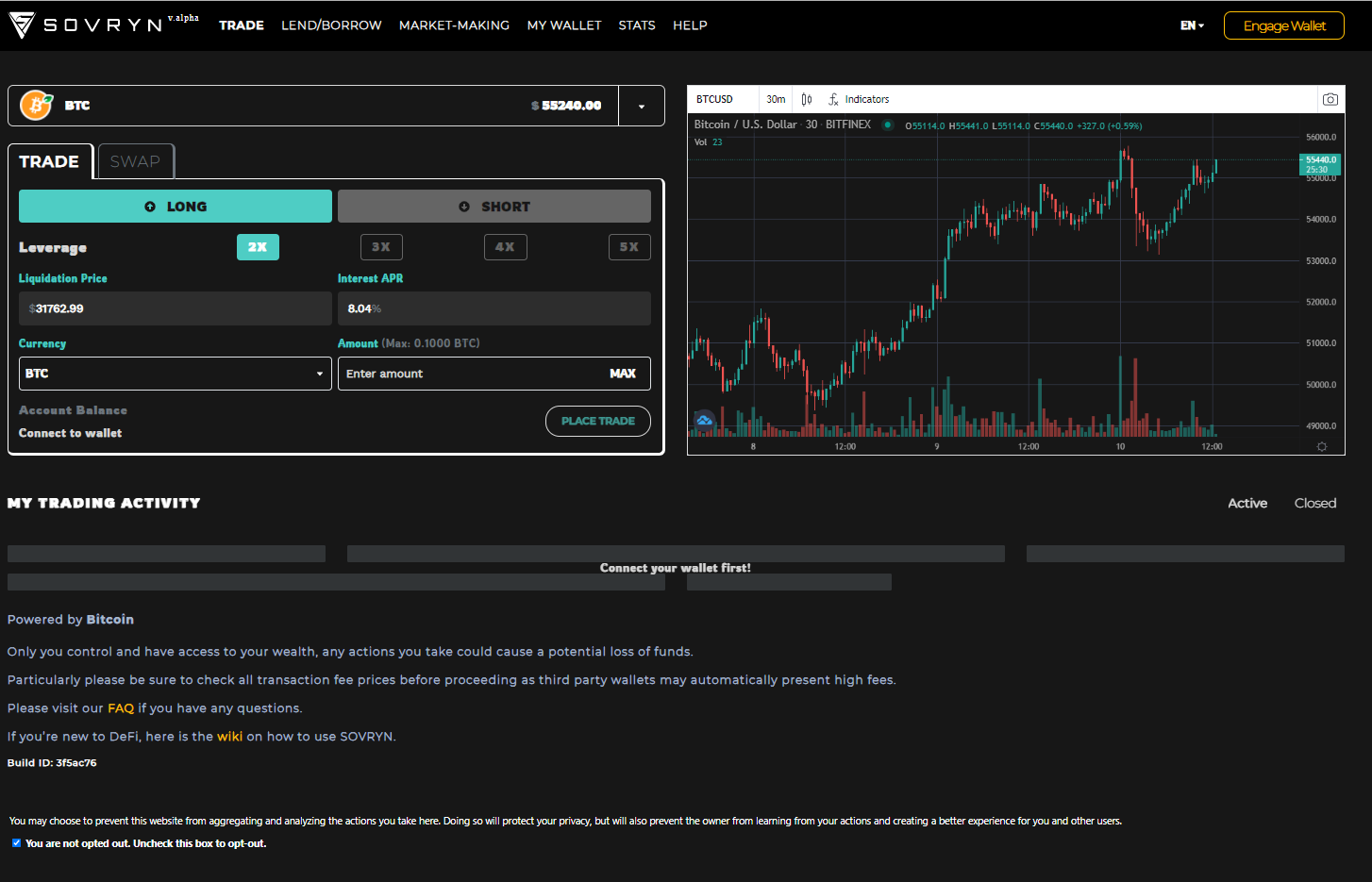Open MARKET-MAKING page
The height and width of the screenshot is (882, 1372).
pos(454,25)
